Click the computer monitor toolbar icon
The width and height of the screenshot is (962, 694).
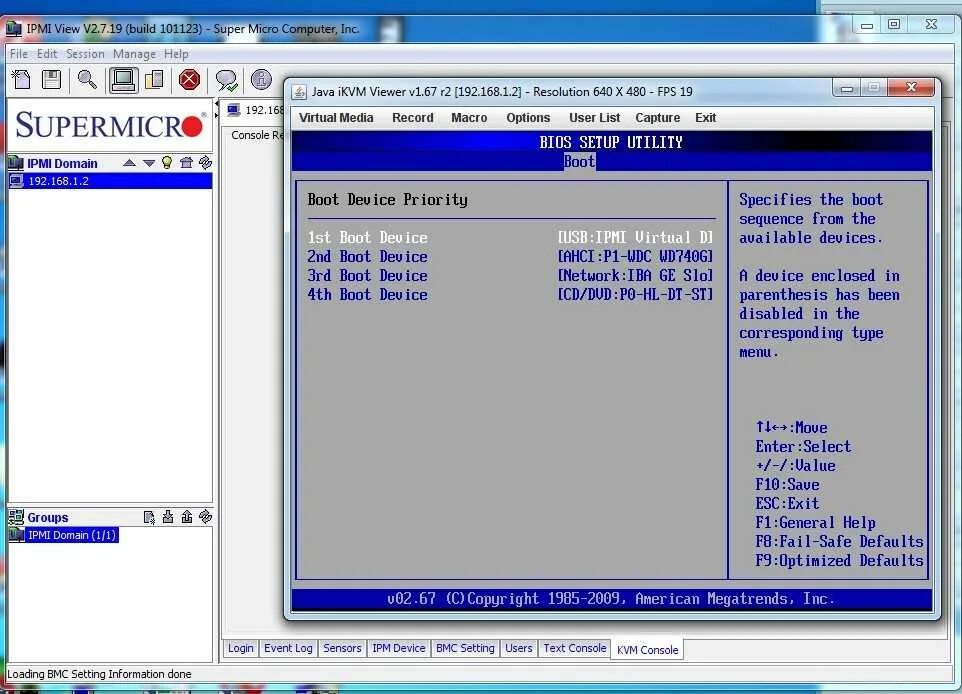tap(123, 80)
